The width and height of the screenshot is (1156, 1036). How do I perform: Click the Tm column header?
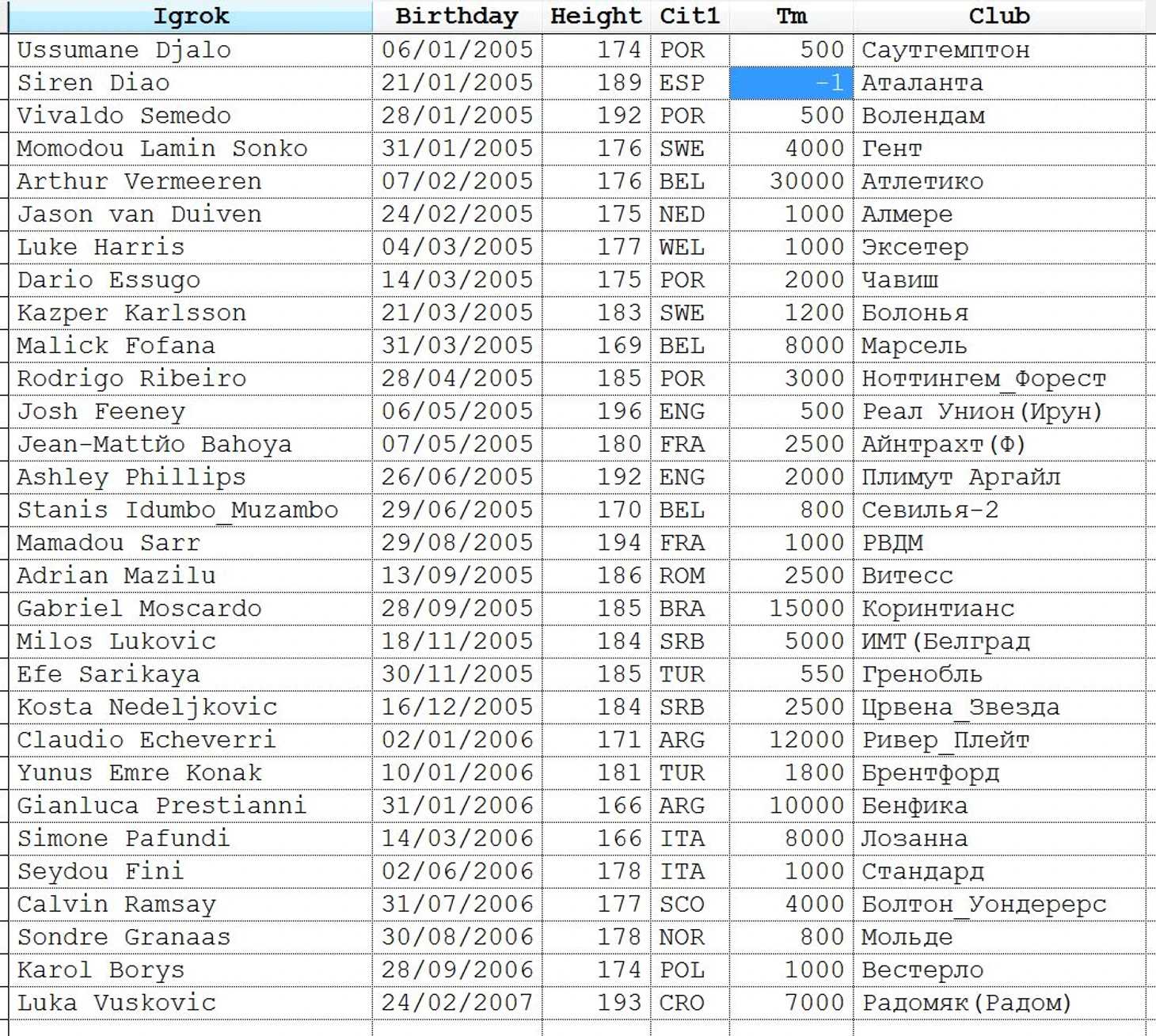click(791, 16)
